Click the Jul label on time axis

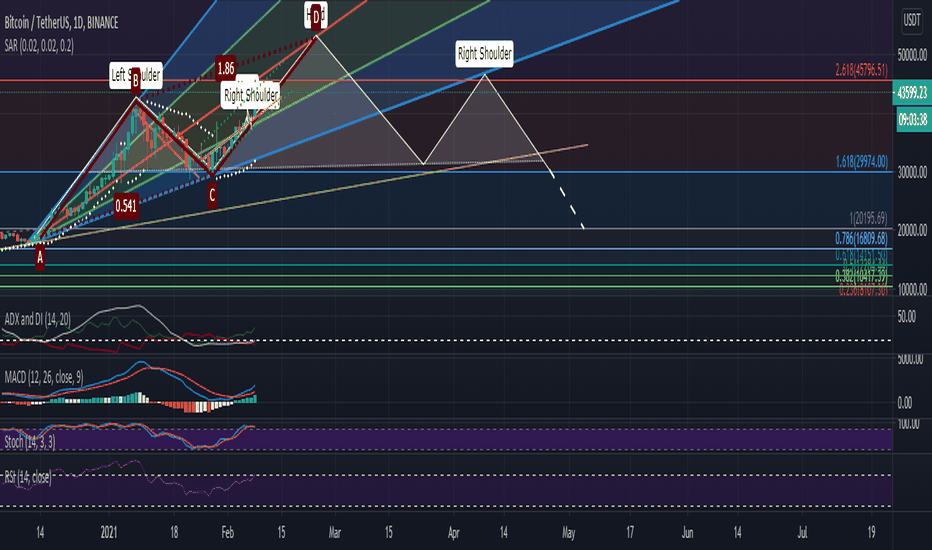[x=802, y=532]
